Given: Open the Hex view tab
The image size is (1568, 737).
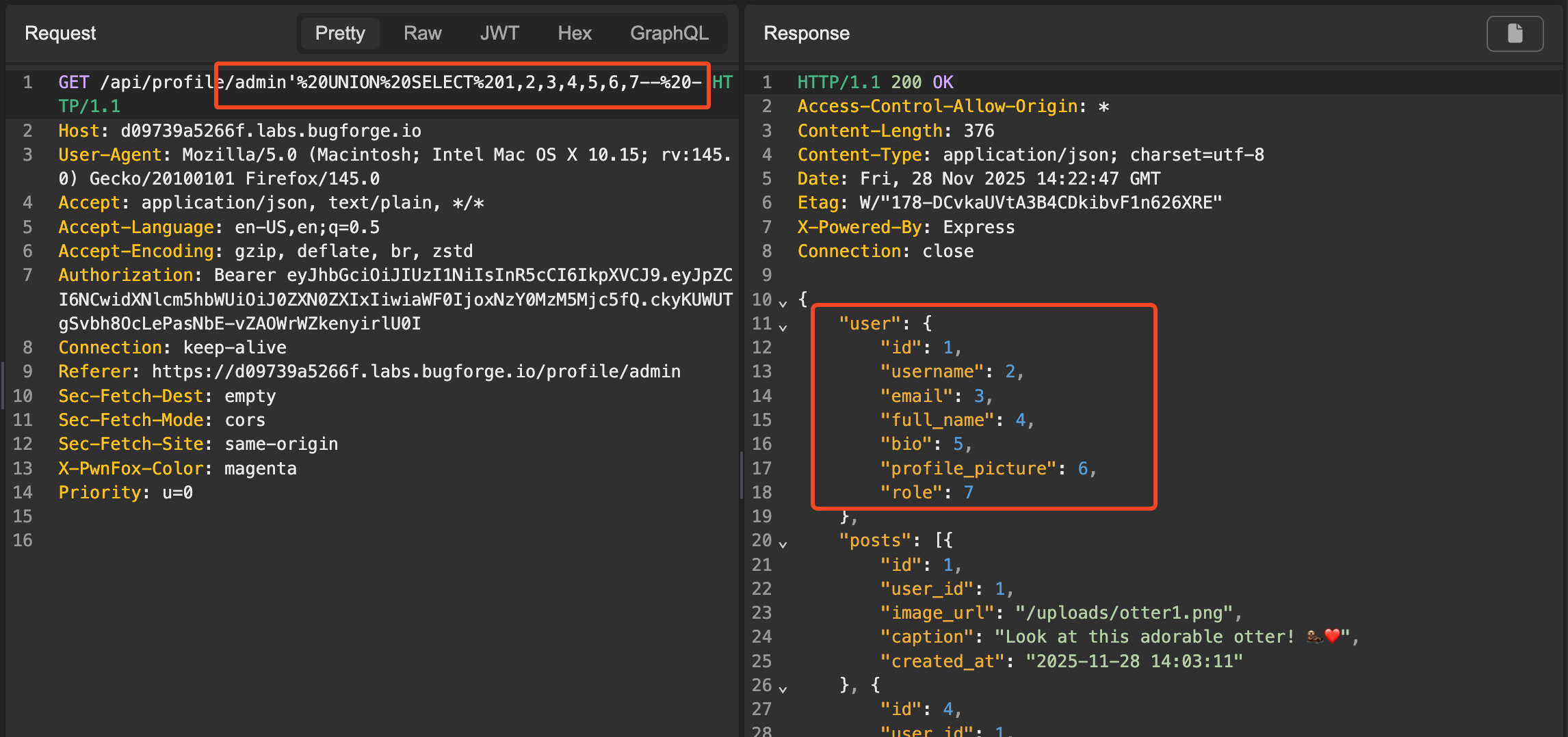Looking at the screenshot, I should 574,33.
